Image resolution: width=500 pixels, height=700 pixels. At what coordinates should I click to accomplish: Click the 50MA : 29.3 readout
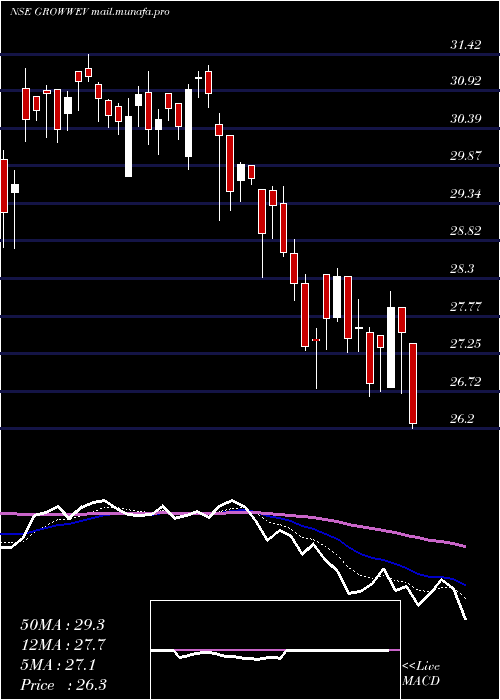coord(63,625)
